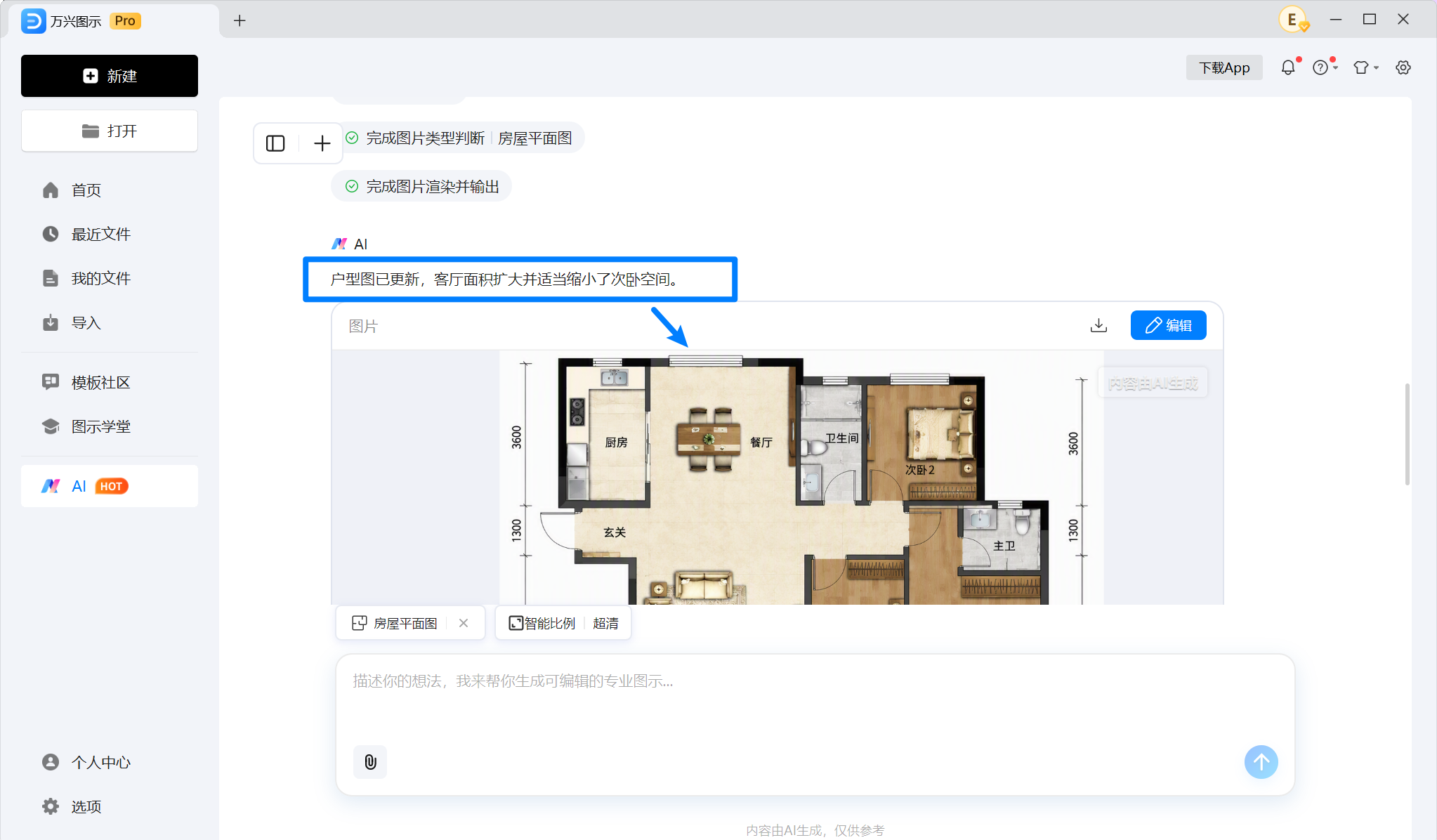Click the 最近文件 clock icon
Viewport: 1437px width, 840px height.
pyautogui.click(x=51, y=234)
